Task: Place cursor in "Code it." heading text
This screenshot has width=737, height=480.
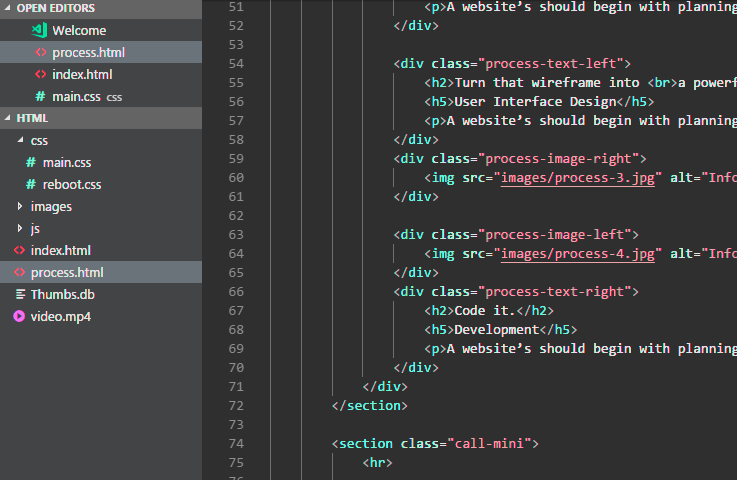Action: pos(485,310)
